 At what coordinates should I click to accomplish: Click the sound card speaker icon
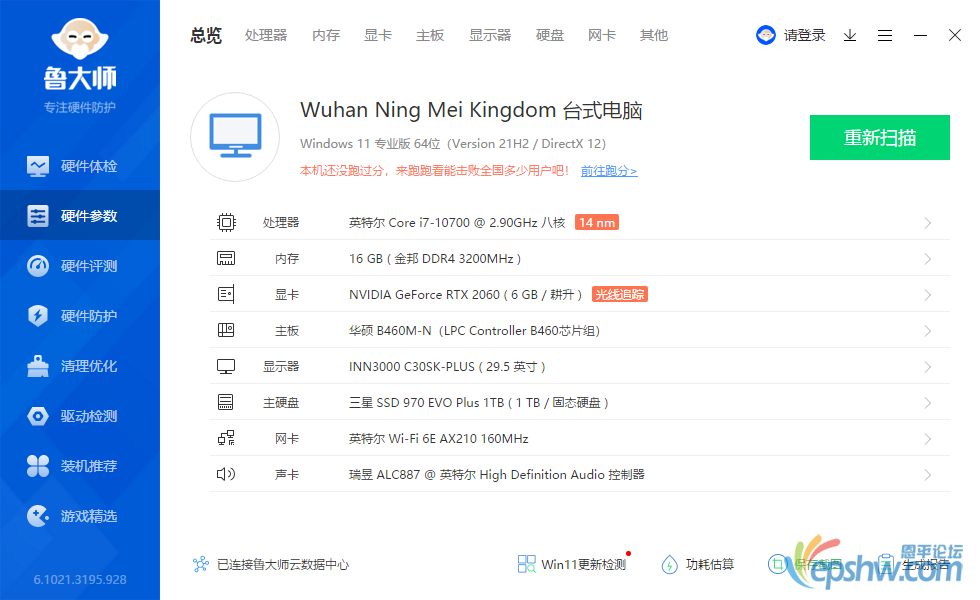[226, 474]
